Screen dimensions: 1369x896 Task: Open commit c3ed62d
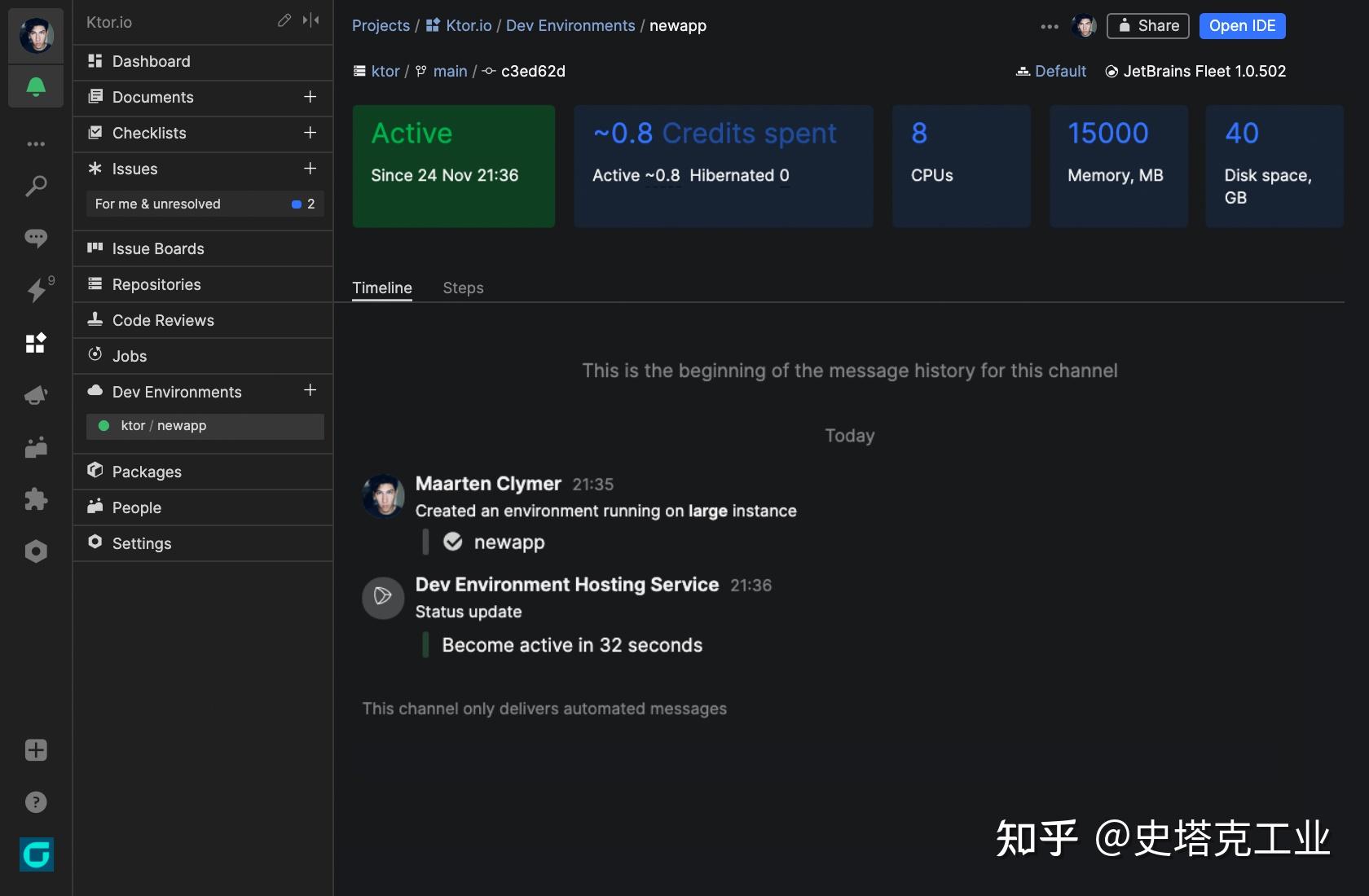(x=524, y=71)
